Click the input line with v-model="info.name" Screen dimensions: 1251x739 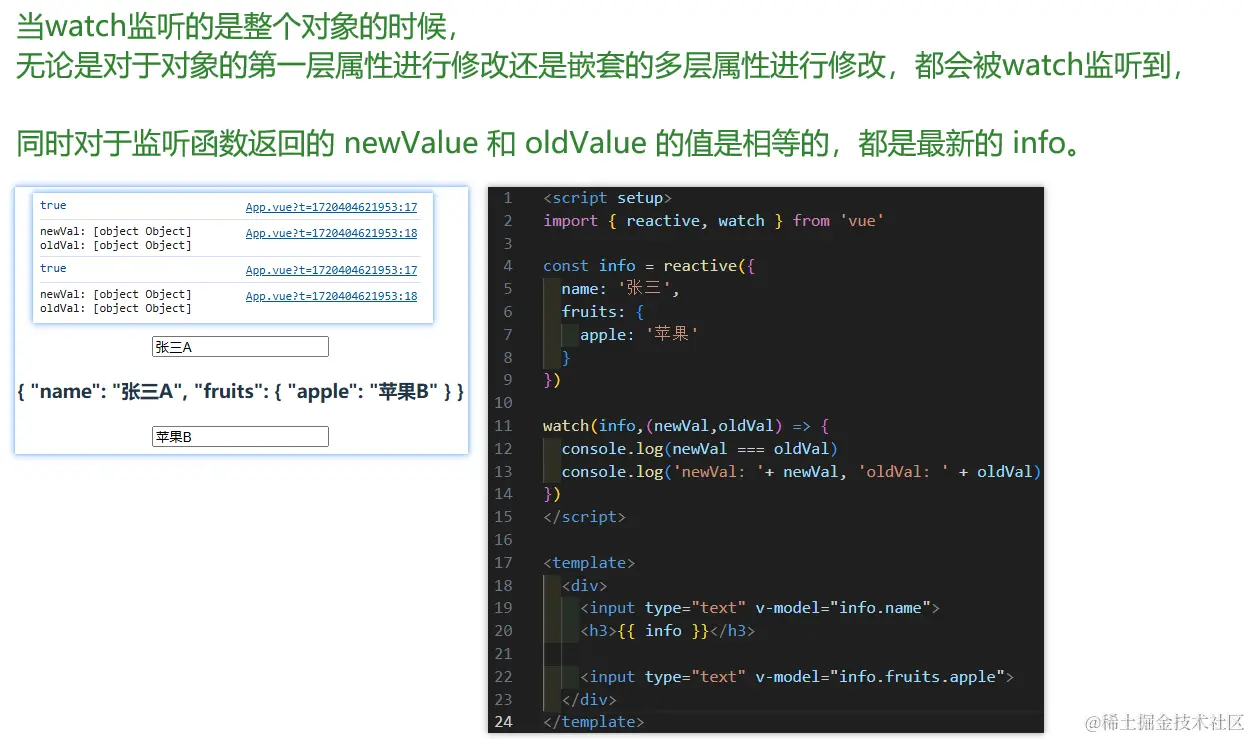(760, 608)
